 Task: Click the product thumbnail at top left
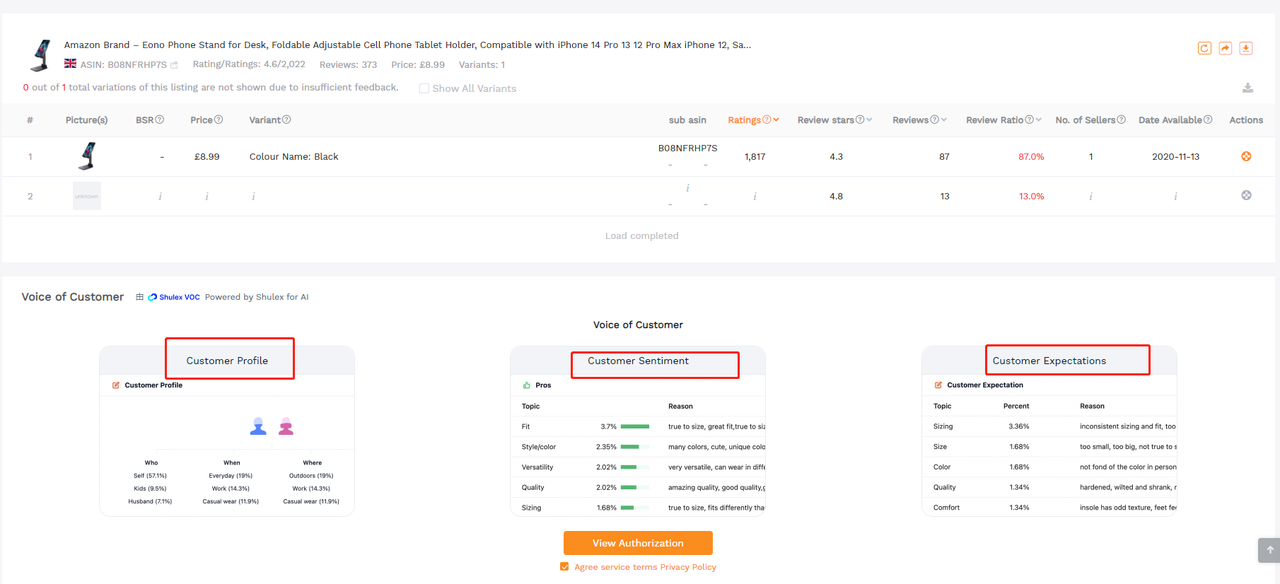[41, 55]
